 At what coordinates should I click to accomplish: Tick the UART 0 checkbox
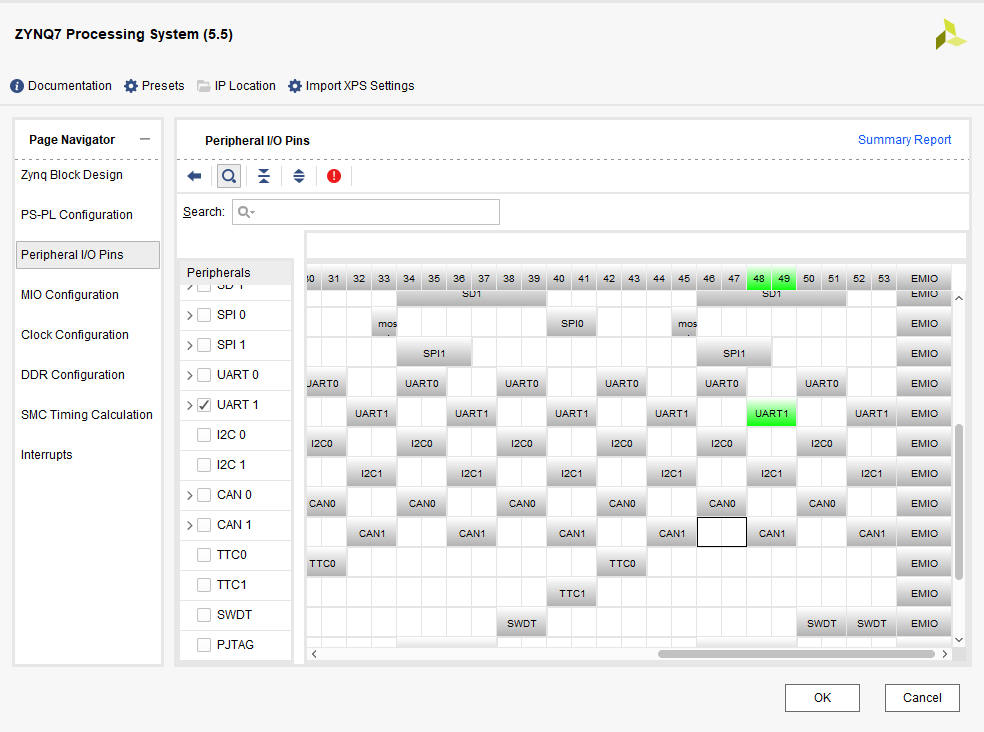point(204,375)
